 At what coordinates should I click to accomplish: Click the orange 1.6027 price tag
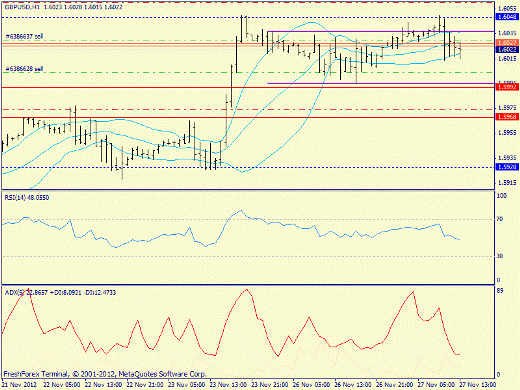(507, 43)
